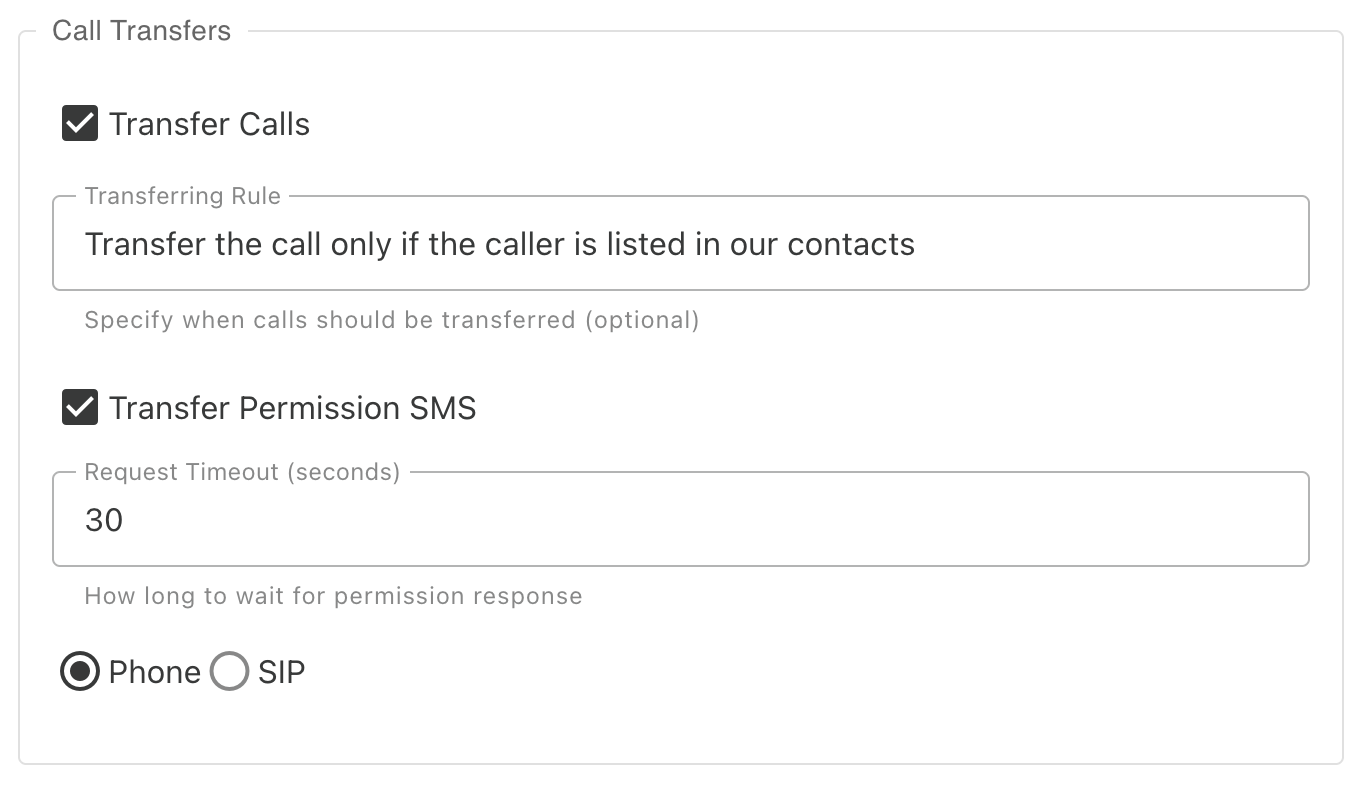Click the permission response helper text

[332, 595]
